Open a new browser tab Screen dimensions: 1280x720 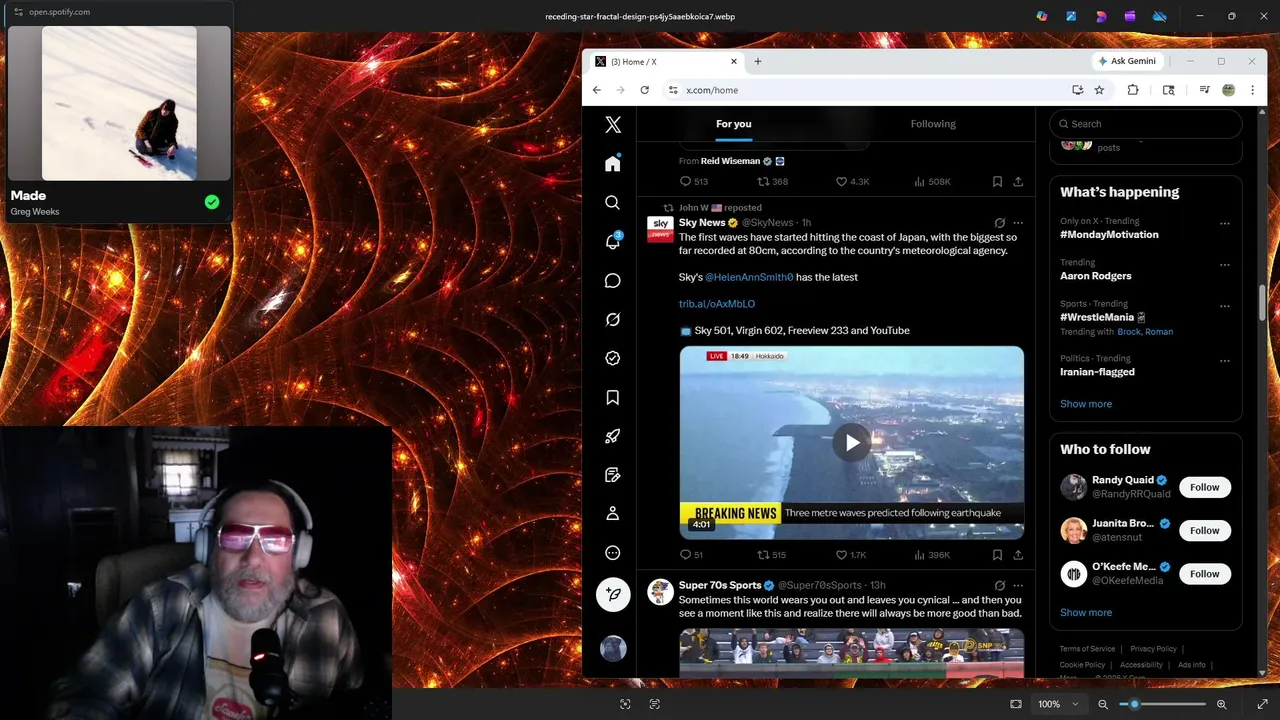point(757,61)
